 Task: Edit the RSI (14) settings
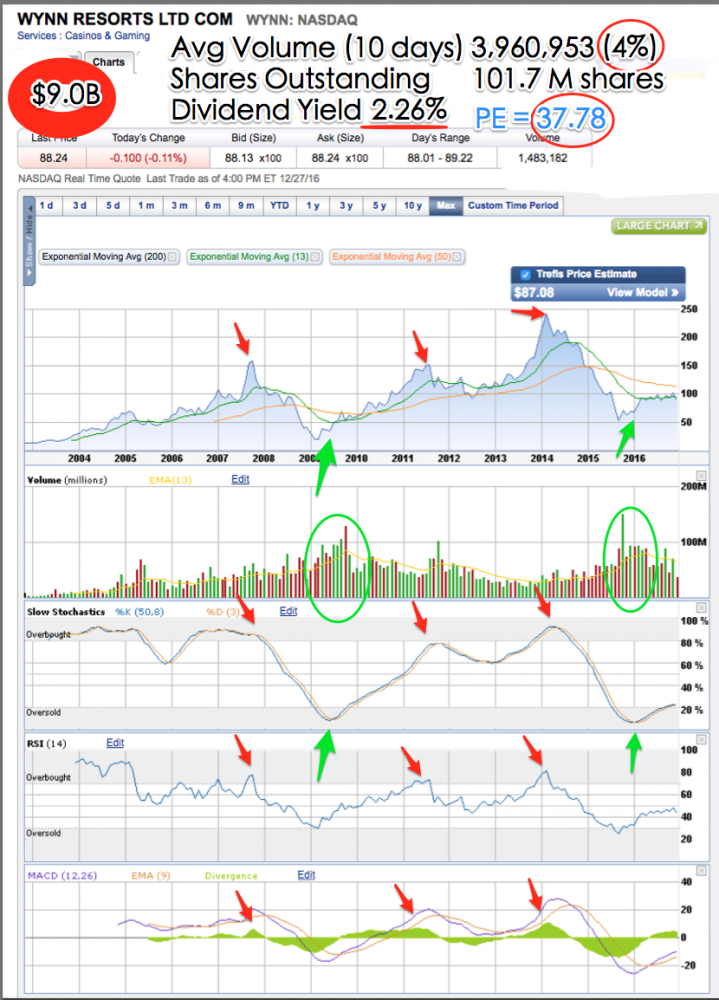tap(115, 743)
